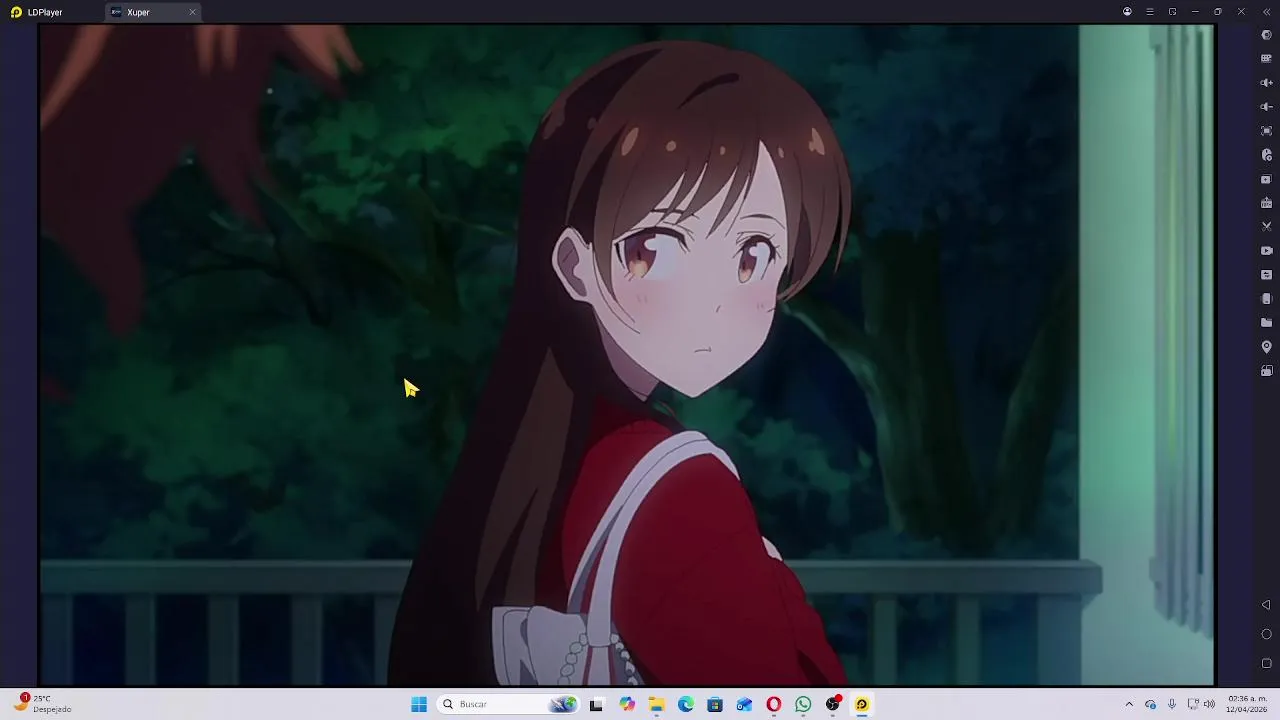Click the title bar square-arrow window icon
Screen dimensions: 1280x720
[x=1172, y=12]
